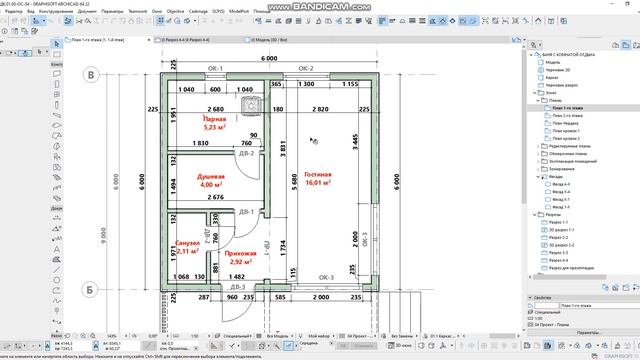Image resolution: width=640 pixels, height=360 pixels.
Task: Expand the Редактируемые планы folder
Action: [538, 146]
